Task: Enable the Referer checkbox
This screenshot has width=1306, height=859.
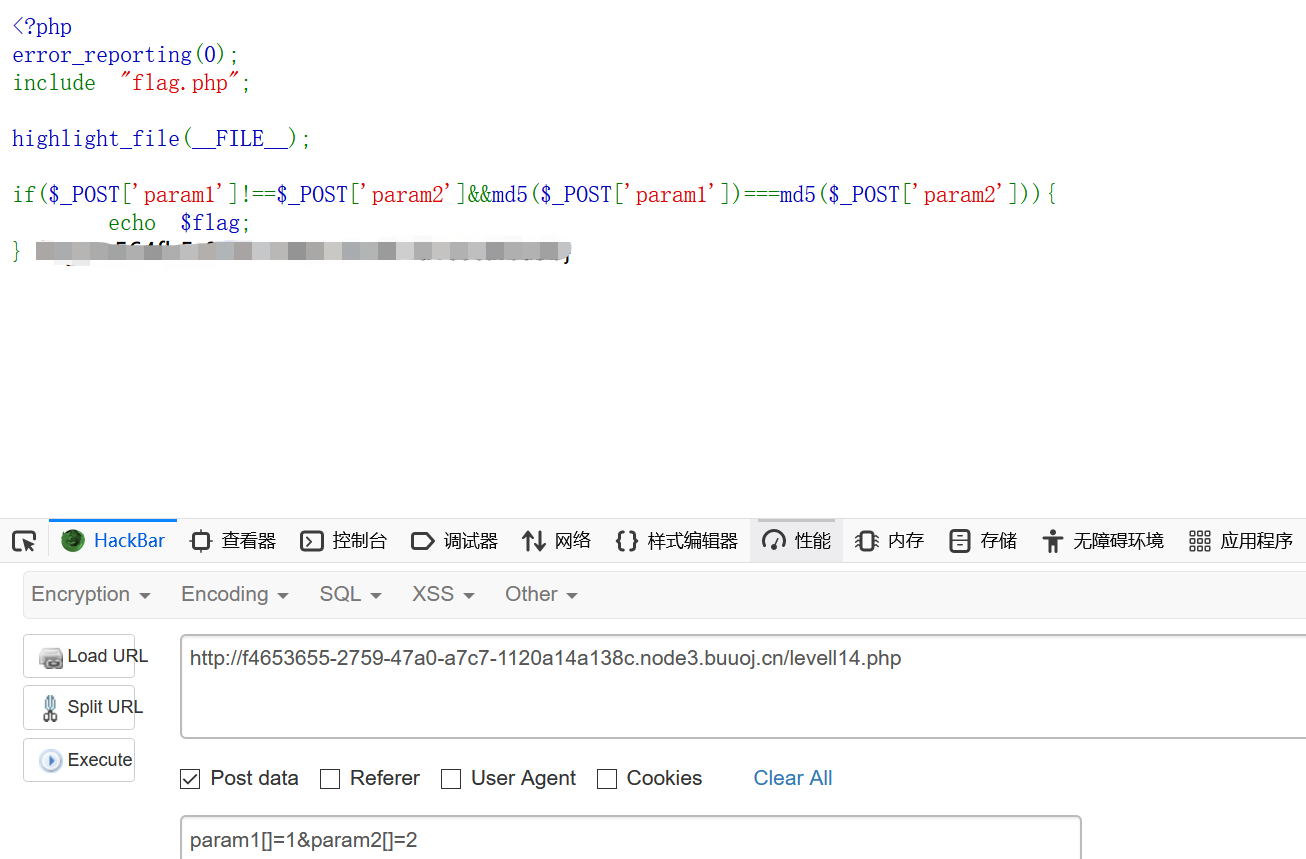Action: pos(330,778)
